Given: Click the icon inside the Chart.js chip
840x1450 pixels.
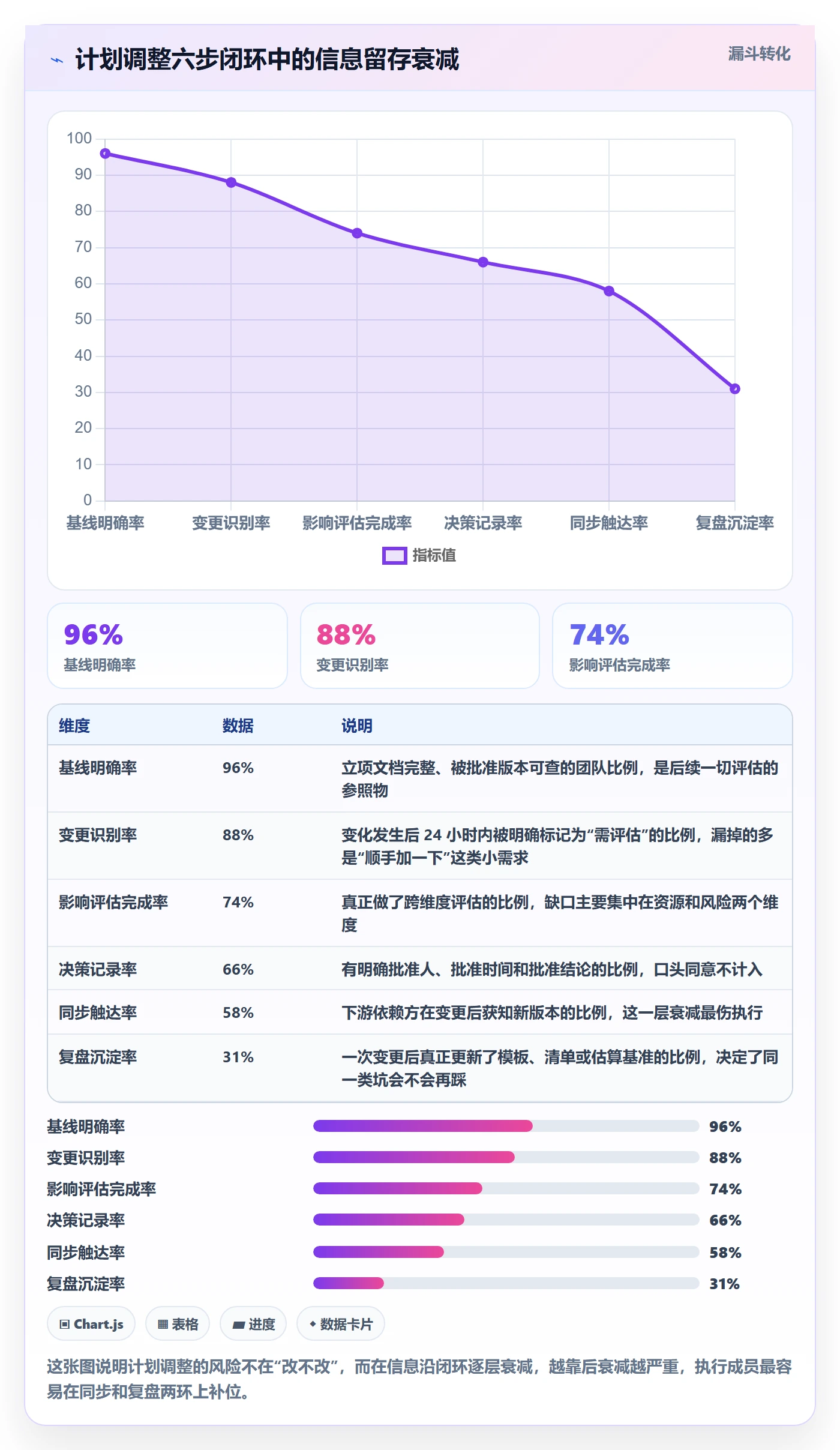Looking at the screenshot, I should coord(65,1324).
